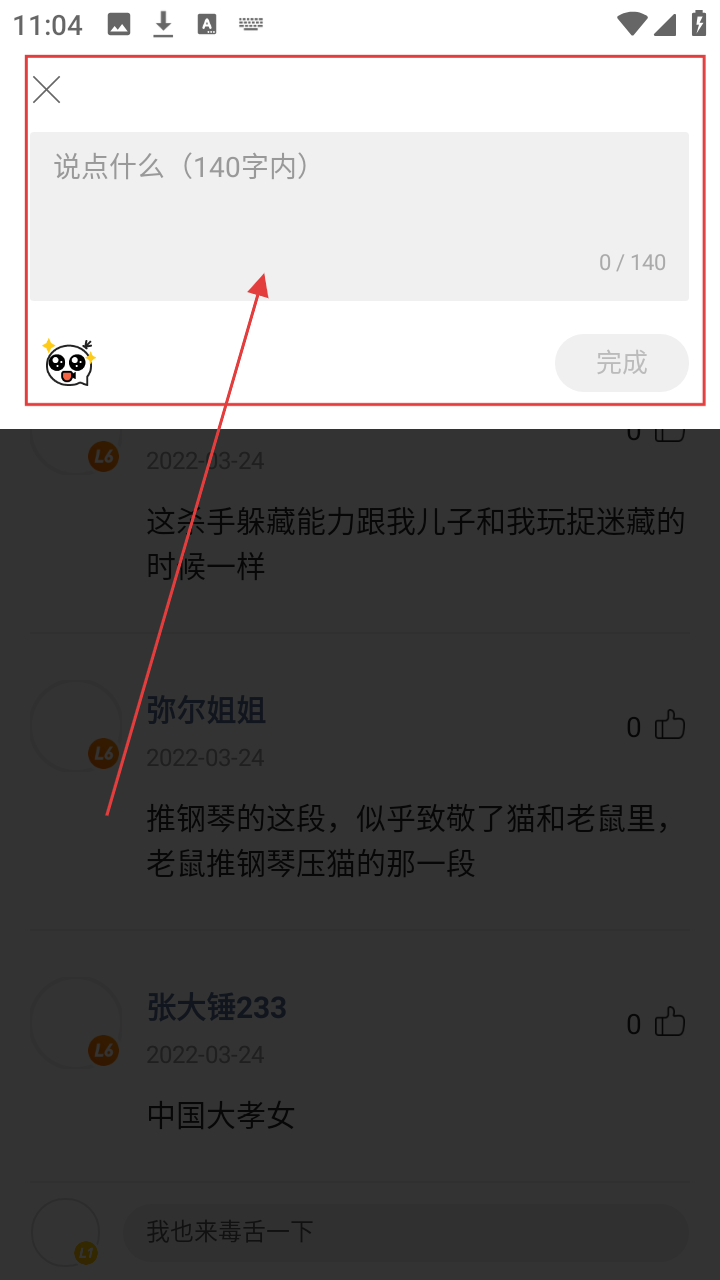Close the comment input dialog

[47, 90]
